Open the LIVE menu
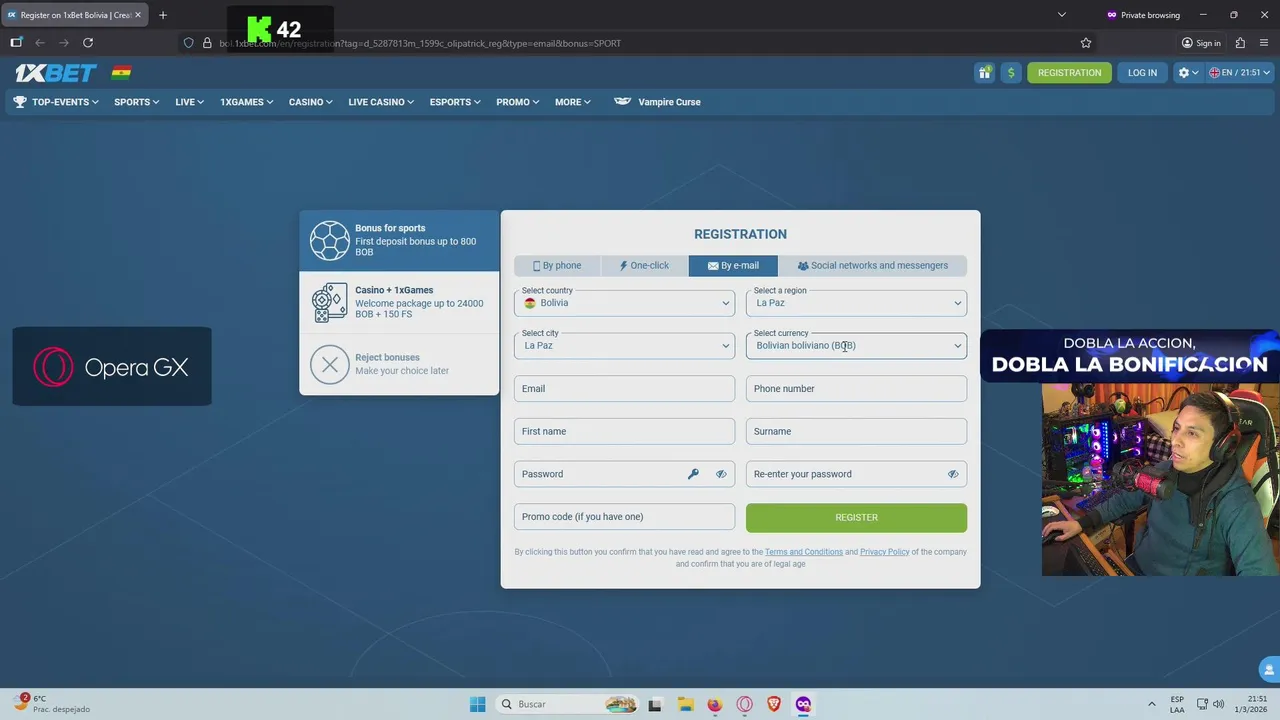This screenshot has height=720, width=1280. click(189, 102)
